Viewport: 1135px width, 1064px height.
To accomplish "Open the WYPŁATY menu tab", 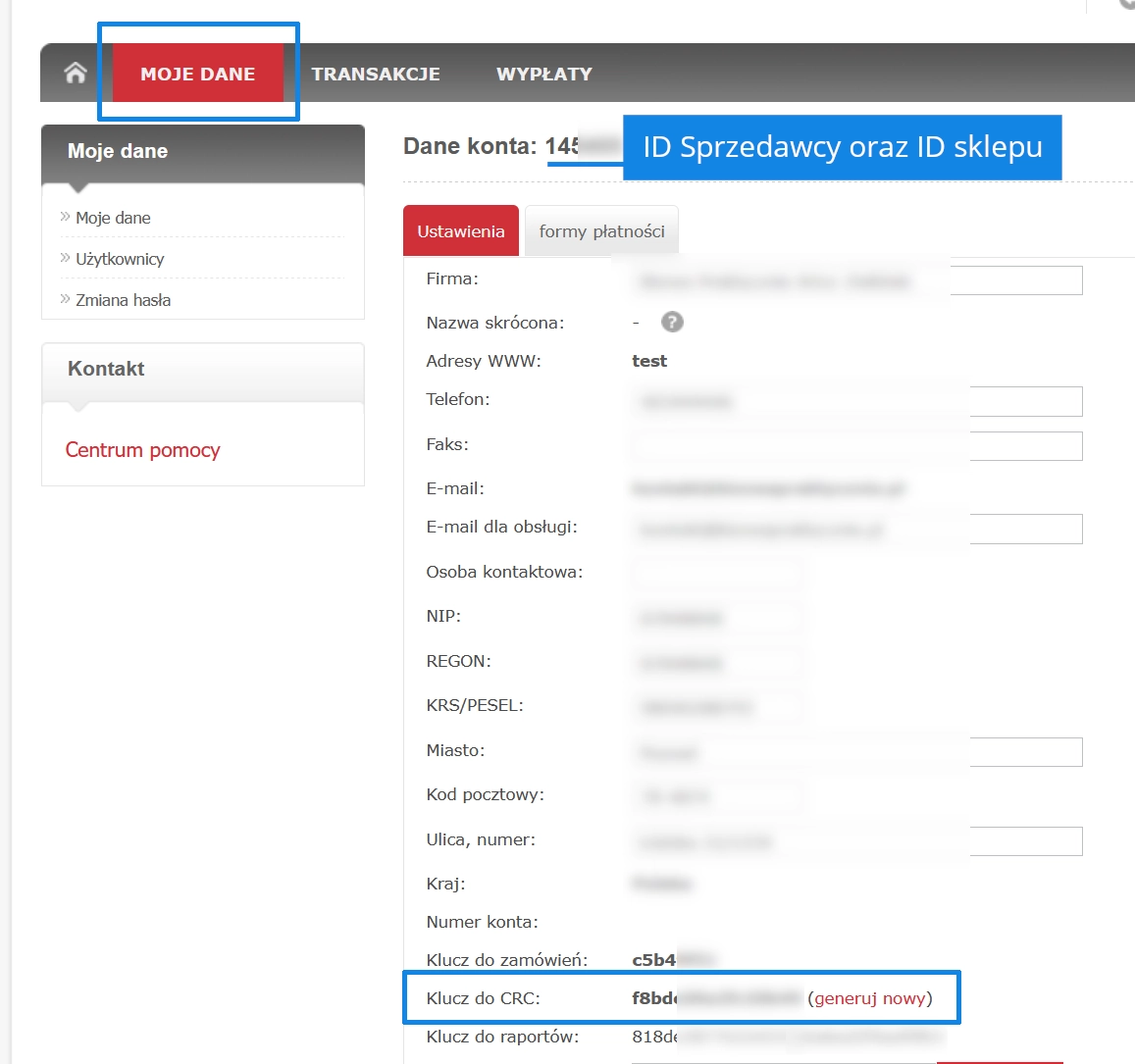I will 543,74.
